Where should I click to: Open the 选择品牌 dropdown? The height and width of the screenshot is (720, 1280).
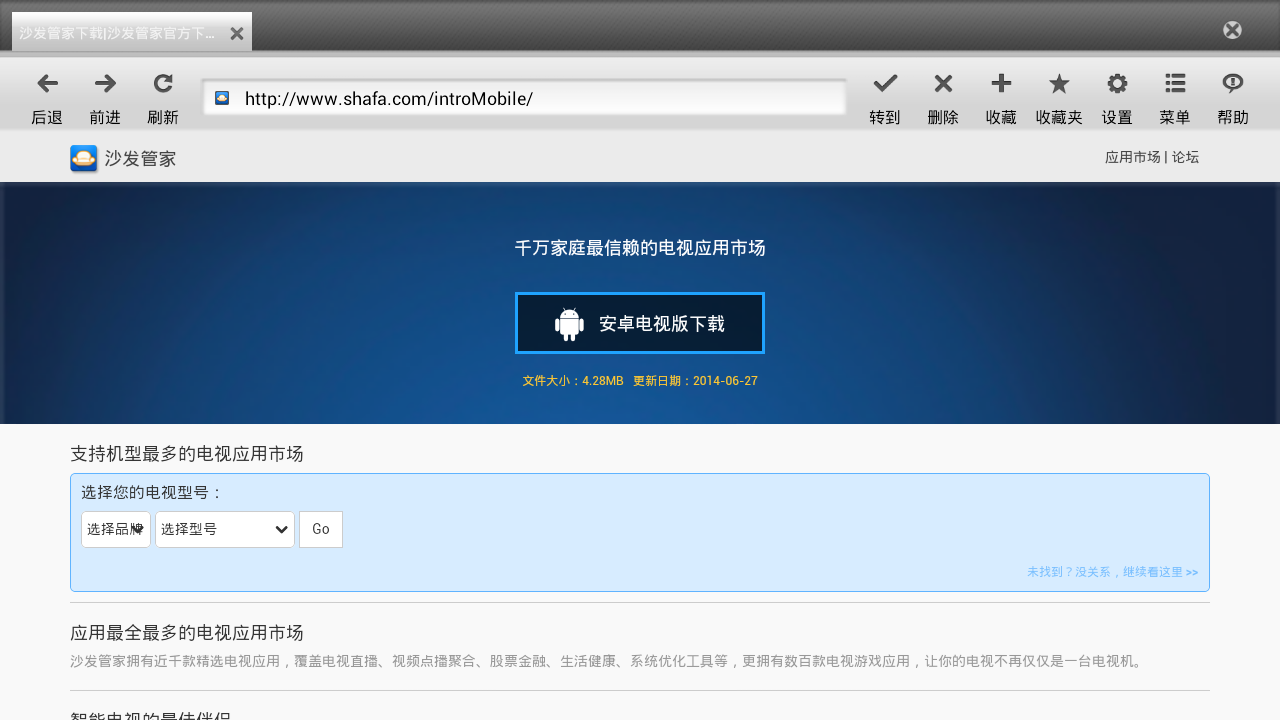[116, 530]
